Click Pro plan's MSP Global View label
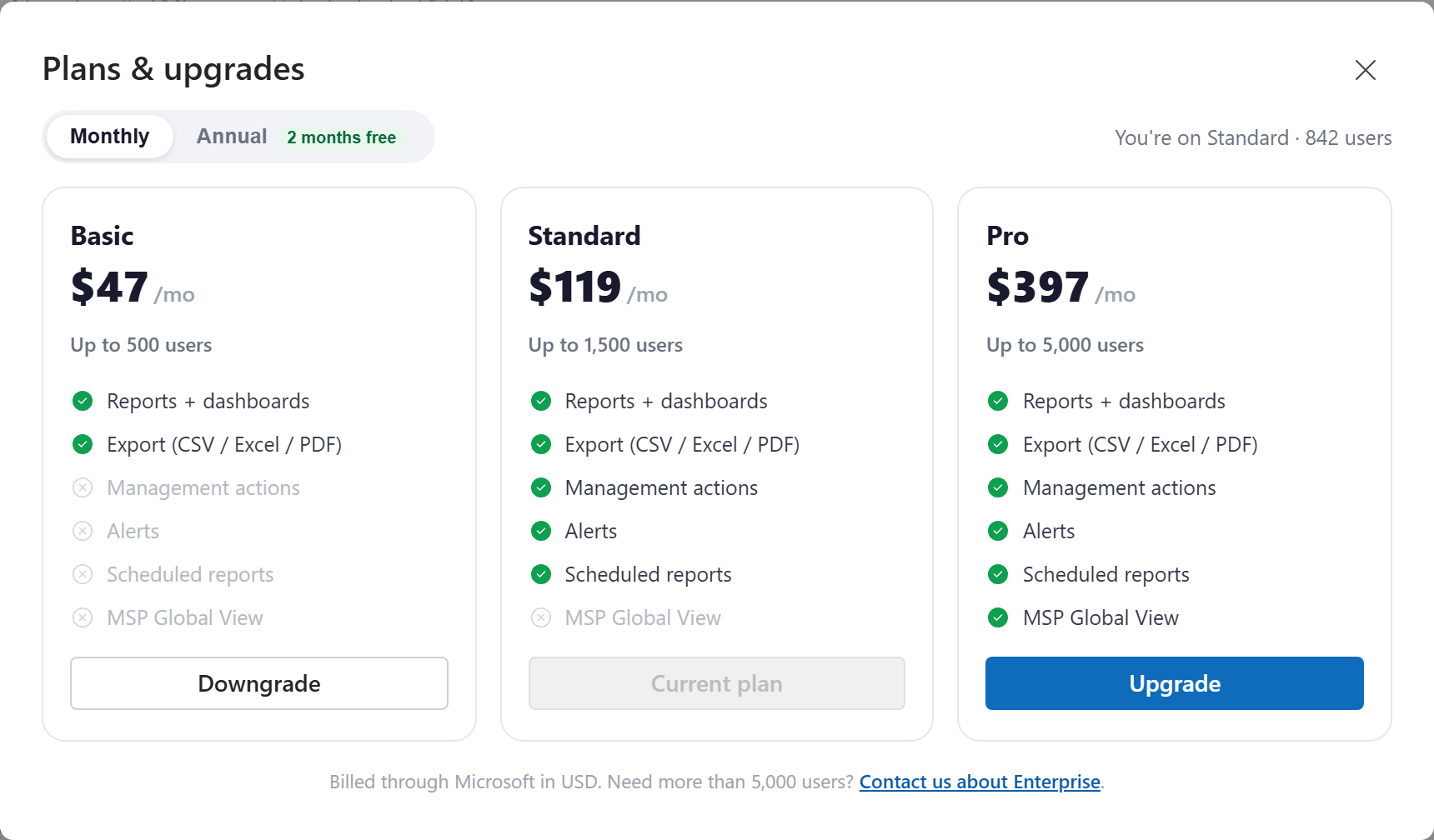The width and height of the screenshot is (1434, 840). point(1101,618)
